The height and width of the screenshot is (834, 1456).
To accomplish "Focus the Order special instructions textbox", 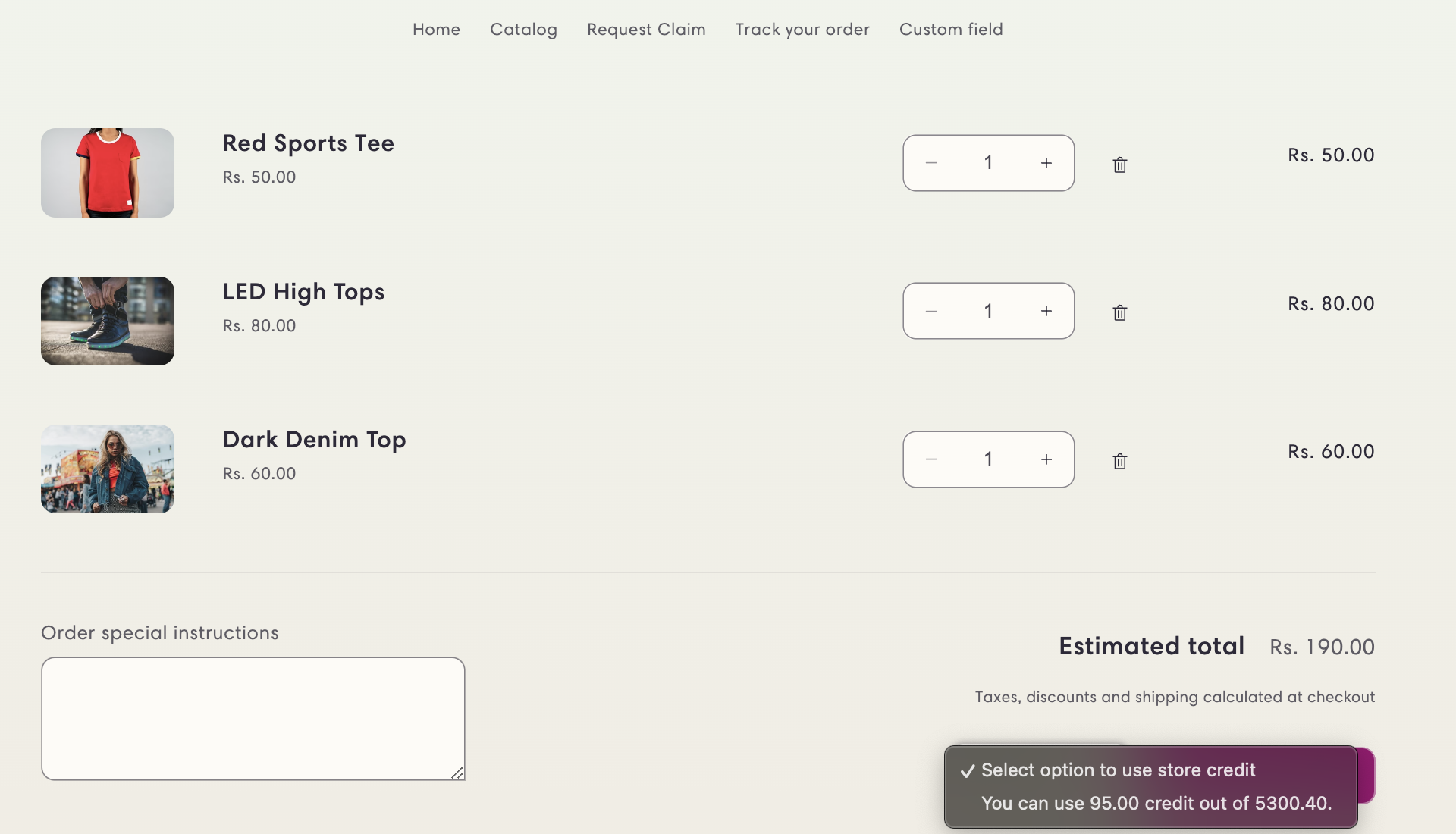I will pos(253,718).
